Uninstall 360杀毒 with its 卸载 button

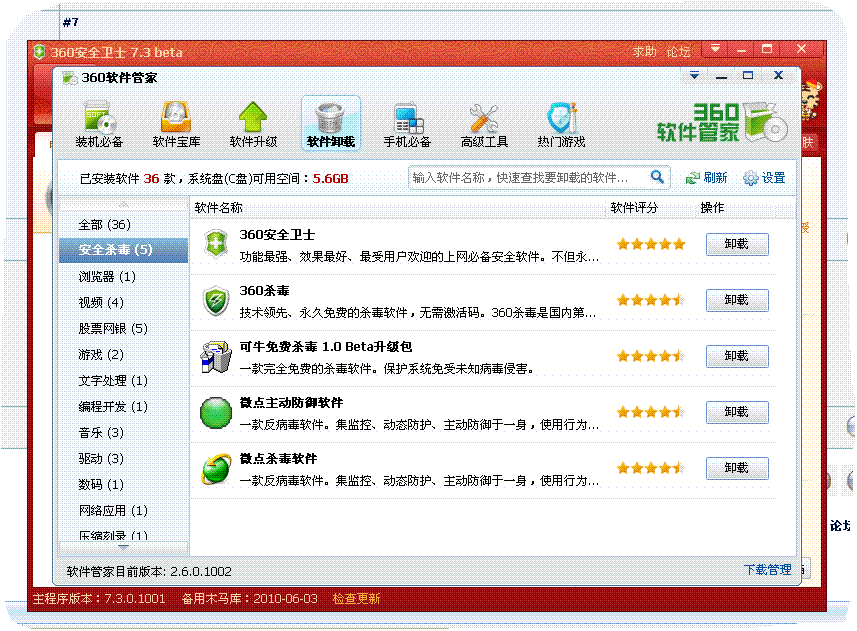(x=737, y=300)
